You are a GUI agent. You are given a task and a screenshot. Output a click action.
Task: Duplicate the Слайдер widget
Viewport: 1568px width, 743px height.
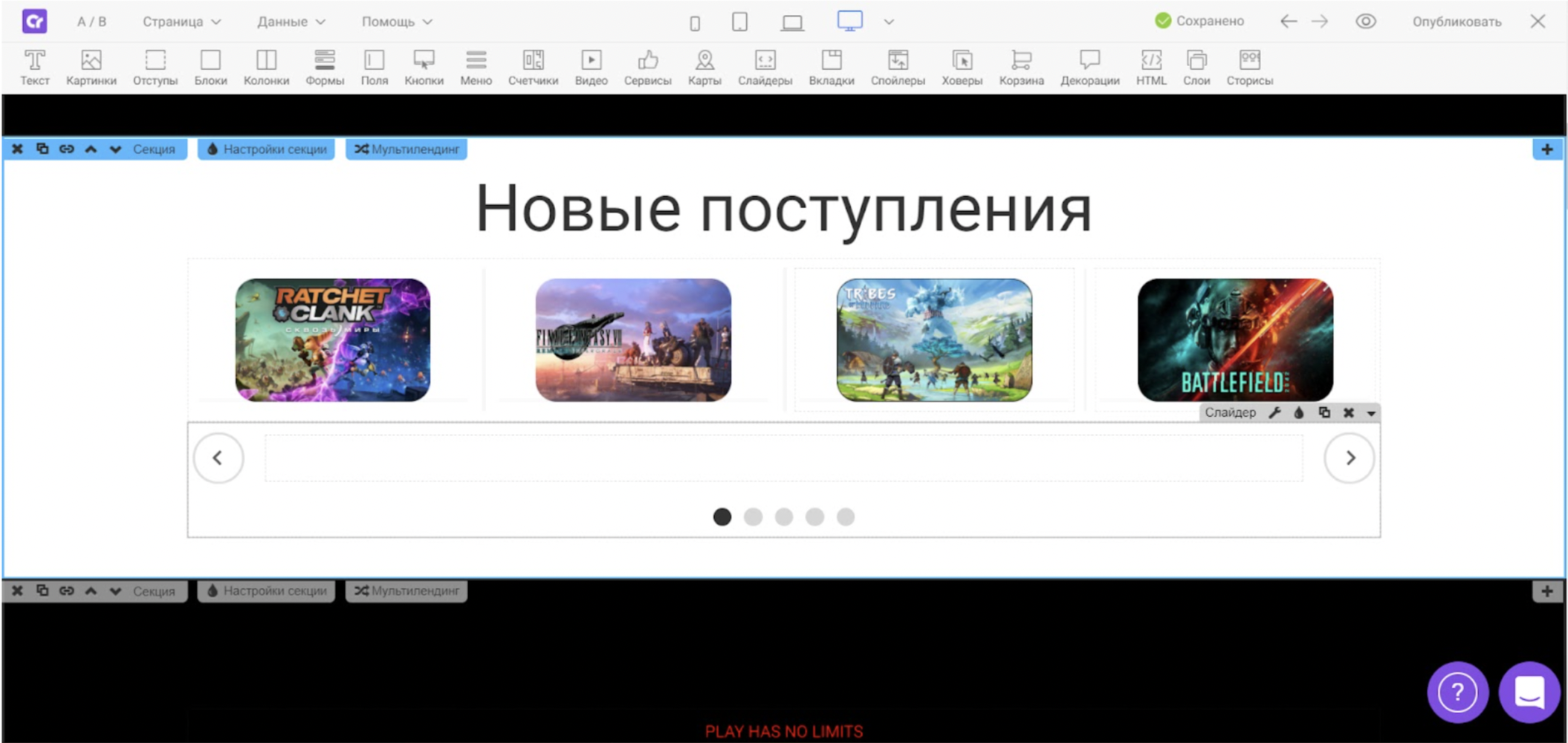[x=1324, y=412]
